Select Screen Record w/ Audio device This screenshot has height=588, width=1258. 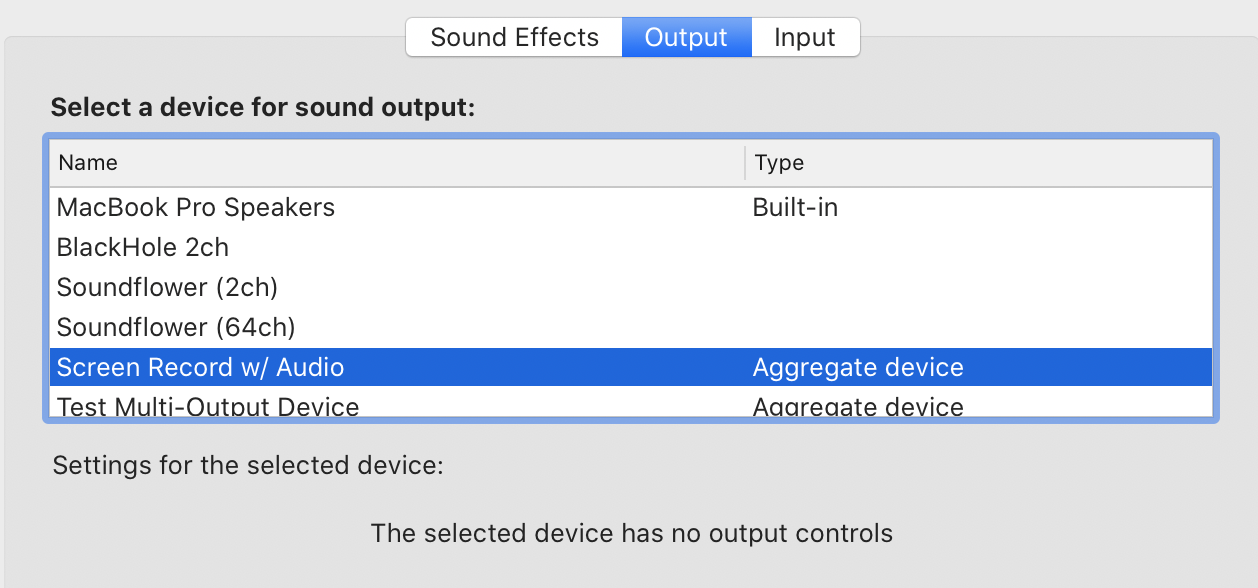tap(200, 368)
